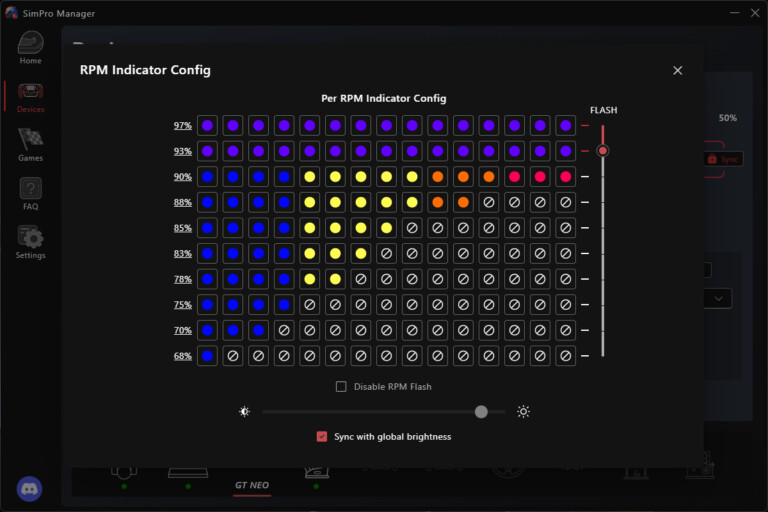Close the RPM Indicator Config dialog
Screen dimensions: 768x512
[677, 70]
